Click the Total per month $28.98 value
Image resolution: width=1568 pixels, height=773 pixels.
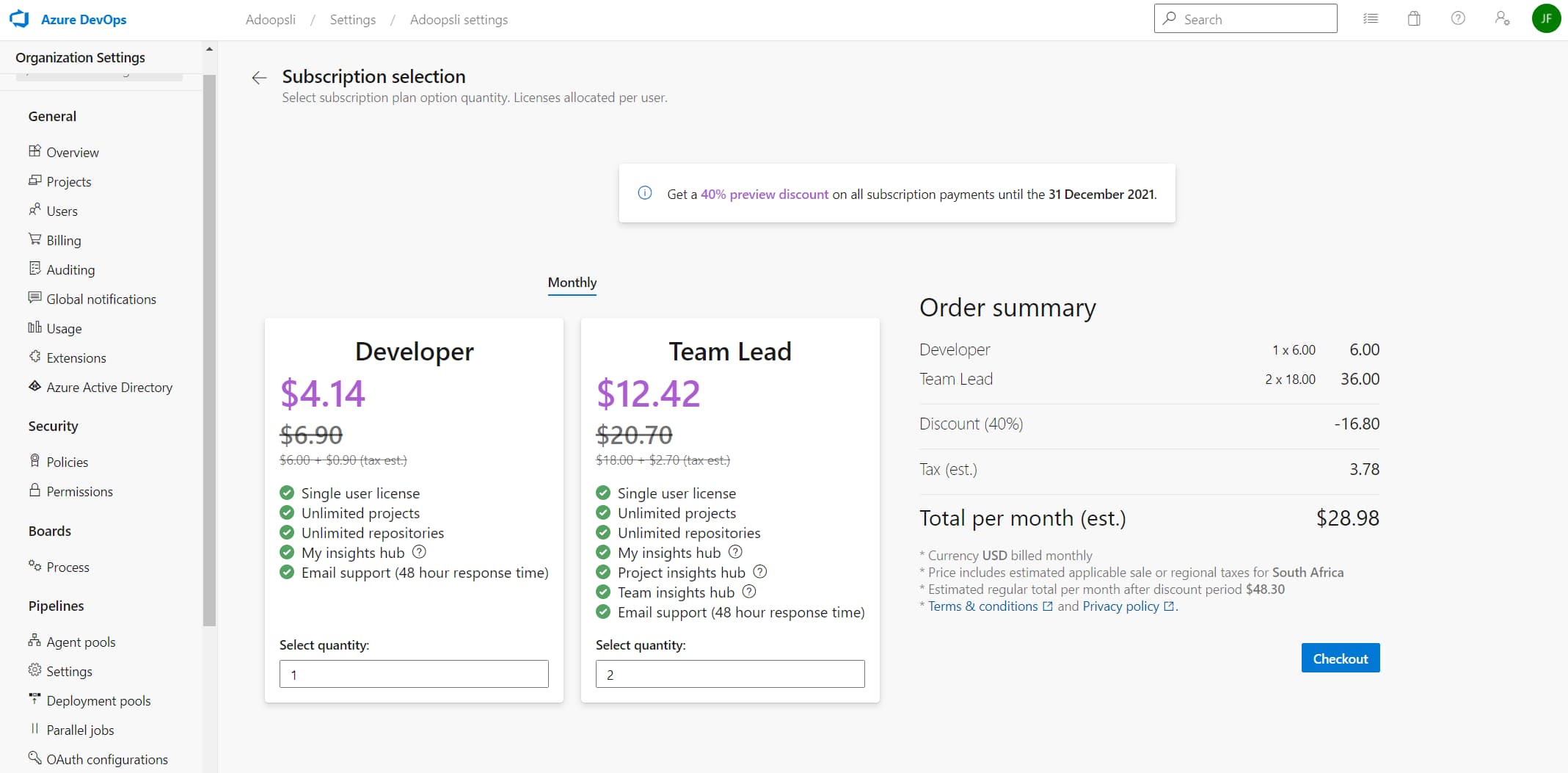click(1347, 518)
